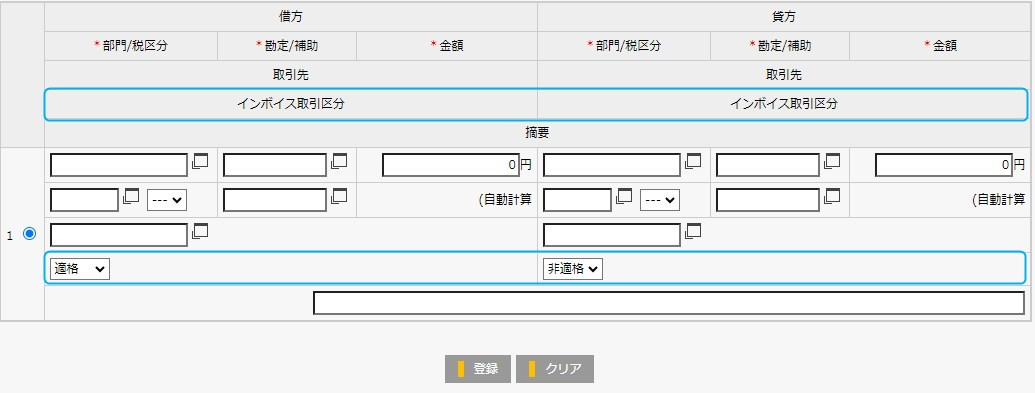
Task: Focus credit 金額 amount field
Action: click(944, 165)
